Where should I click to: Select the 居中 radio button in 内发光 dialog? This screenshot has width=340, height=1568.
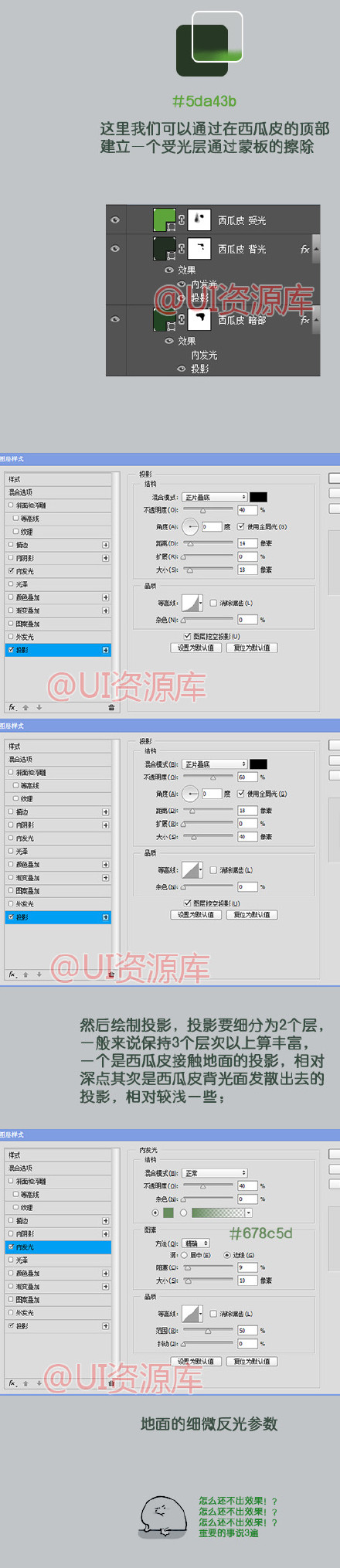tap(184, 1256)
